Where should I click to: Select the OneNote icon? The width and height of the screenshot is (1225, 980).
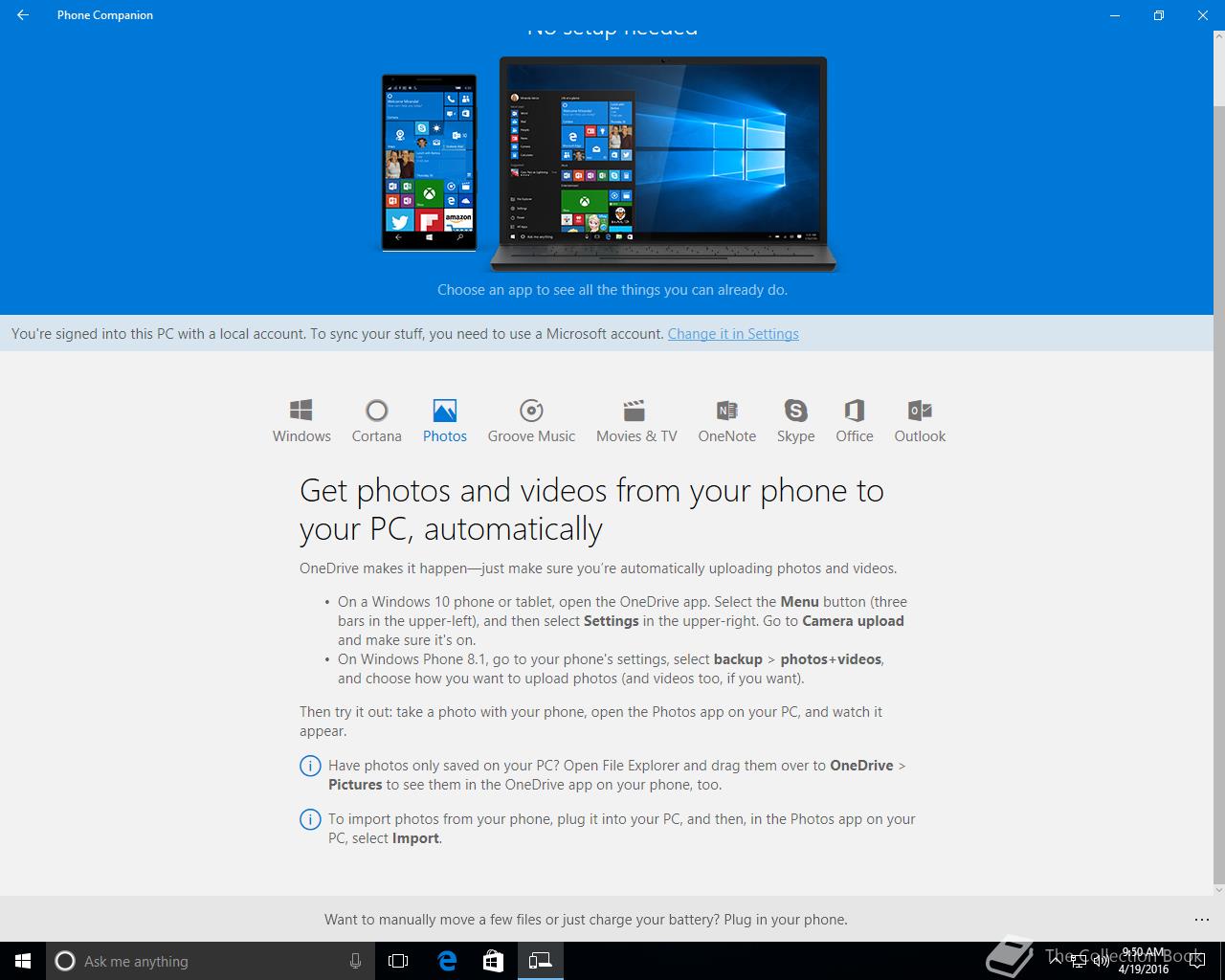click(727, 411)
